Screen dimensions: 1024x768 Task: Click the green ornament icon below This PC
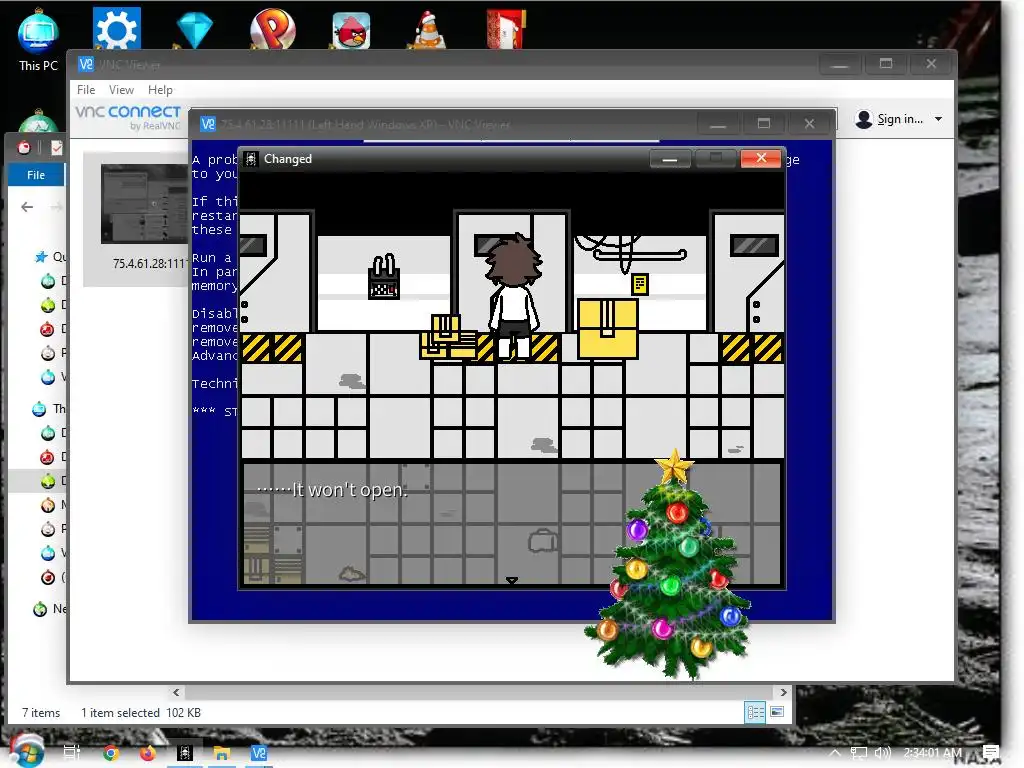pos(38,121)
